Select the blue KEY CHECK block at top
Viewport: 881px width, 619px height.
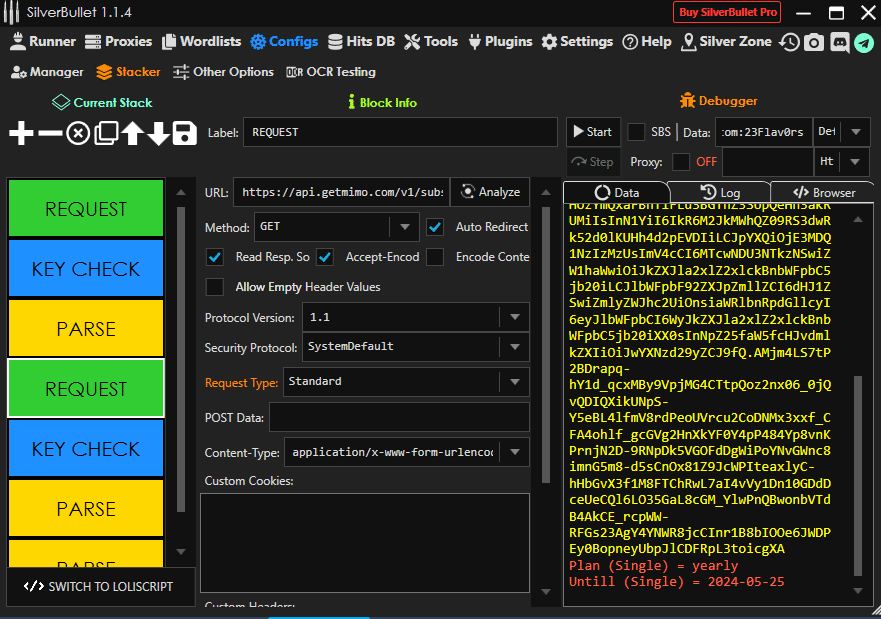pyautogui.click(x=86, y=269)
